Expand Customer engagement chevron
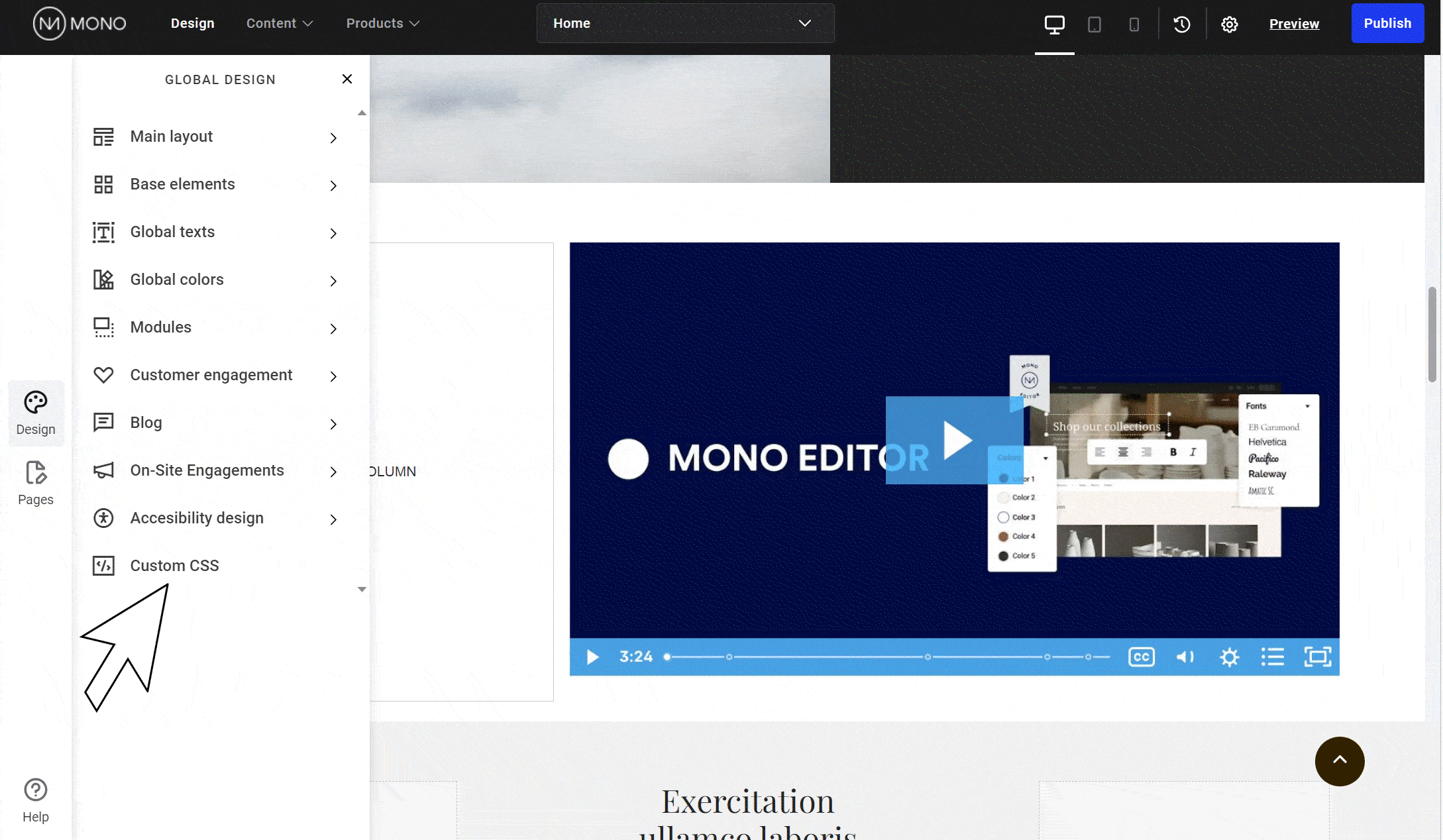The image size is (1443, 840). pos(333,376)
